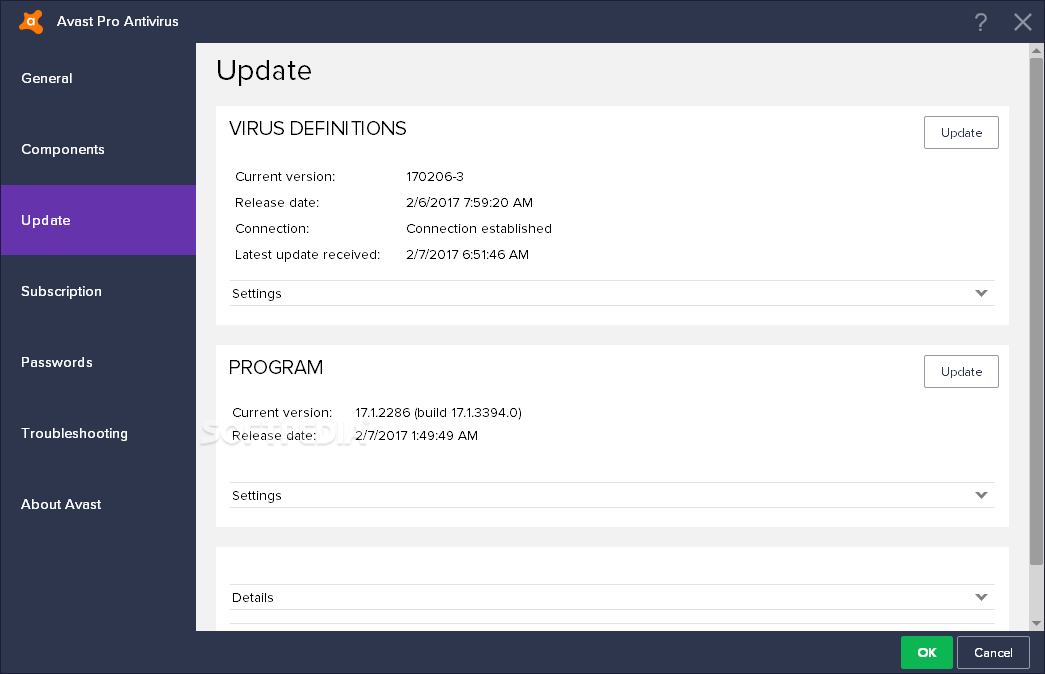1045x674 pixels.
Task: Switch to the Passwords section
Action: (98, 362)
